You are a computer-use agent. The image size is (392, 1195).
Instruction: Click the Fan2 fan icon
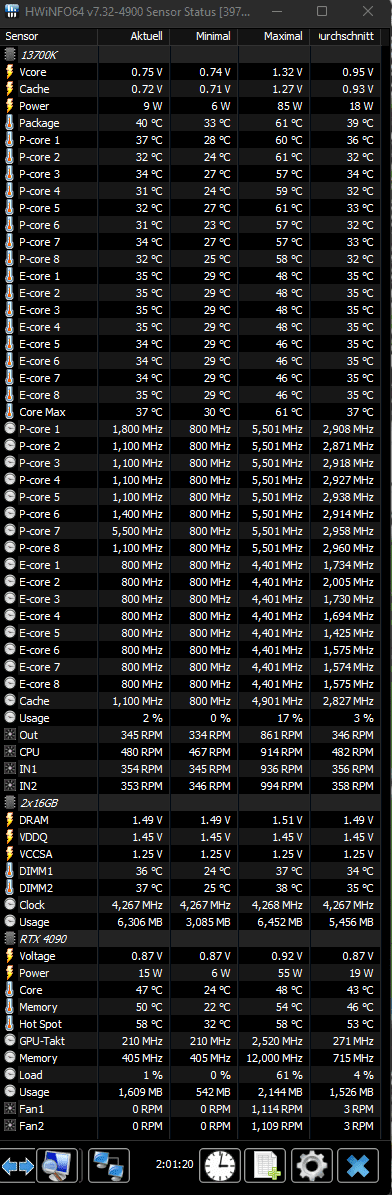pos(10,1126)
